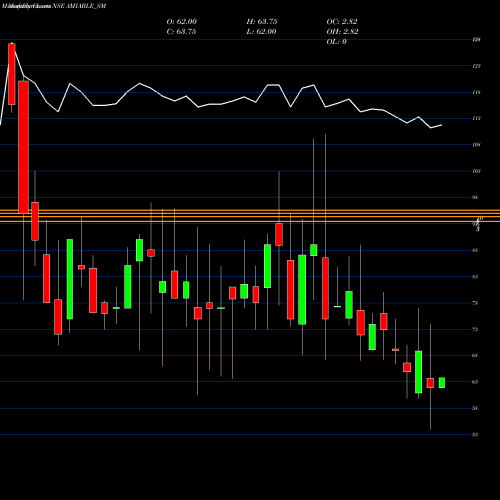
Task: Click the first red candle at the chart peak
Action: 12,74
